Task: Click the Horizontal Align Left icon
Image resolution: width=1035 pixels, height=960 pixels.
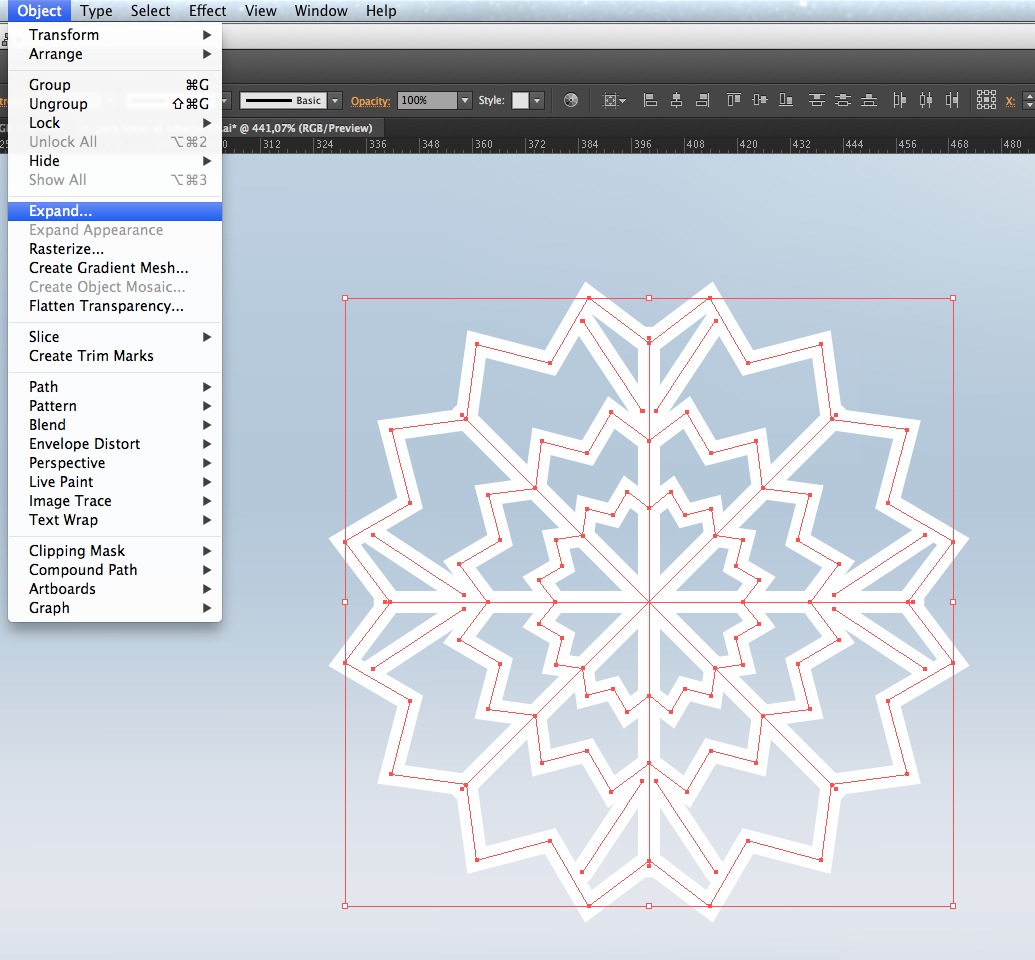Action: click(x=650, y=100)
